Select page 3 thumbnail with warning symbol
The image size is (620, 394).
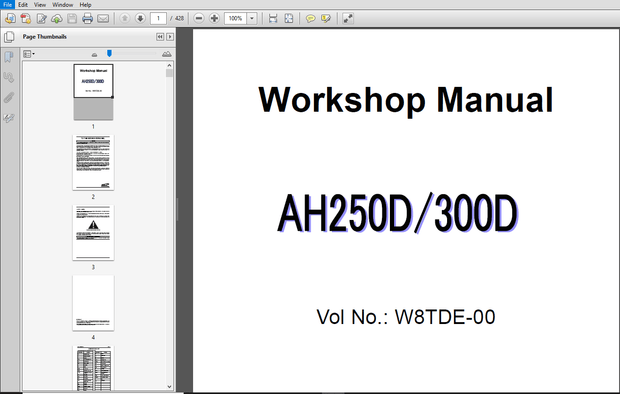click(x=93, y=233)
